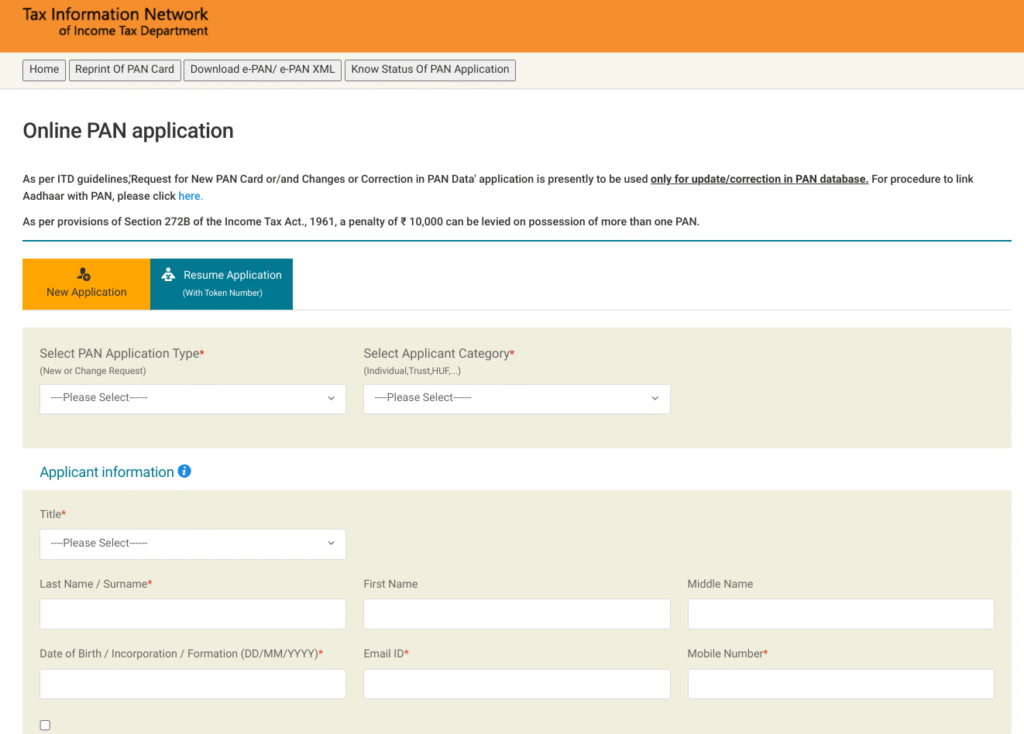Viewport: 1024px width, 734px height.
Task: Open the Select PAN Application Type dropdown
Action: point(193,398)
